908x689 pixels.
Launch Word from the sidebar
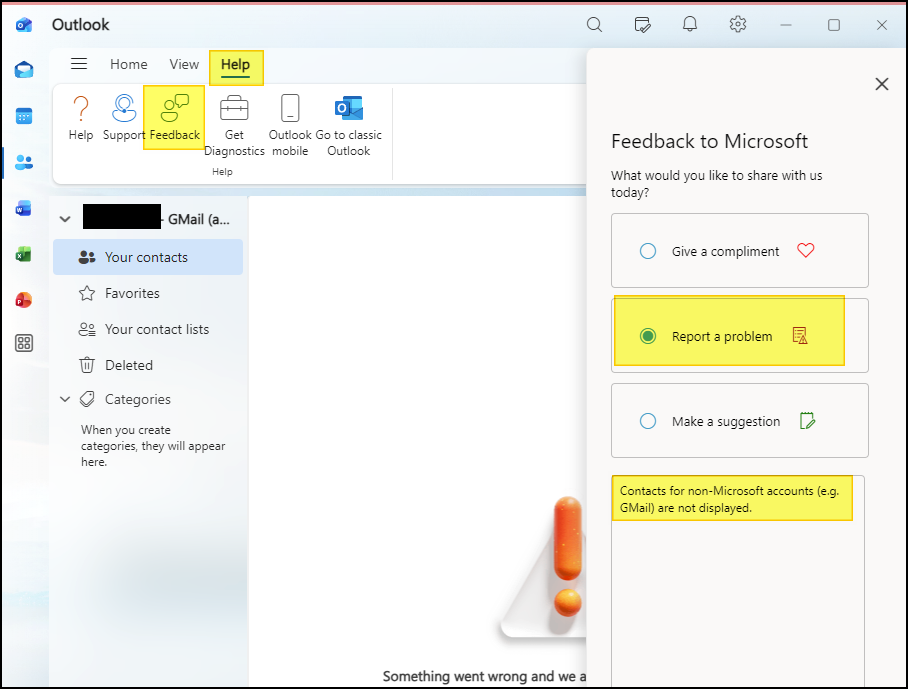[23, 208]
